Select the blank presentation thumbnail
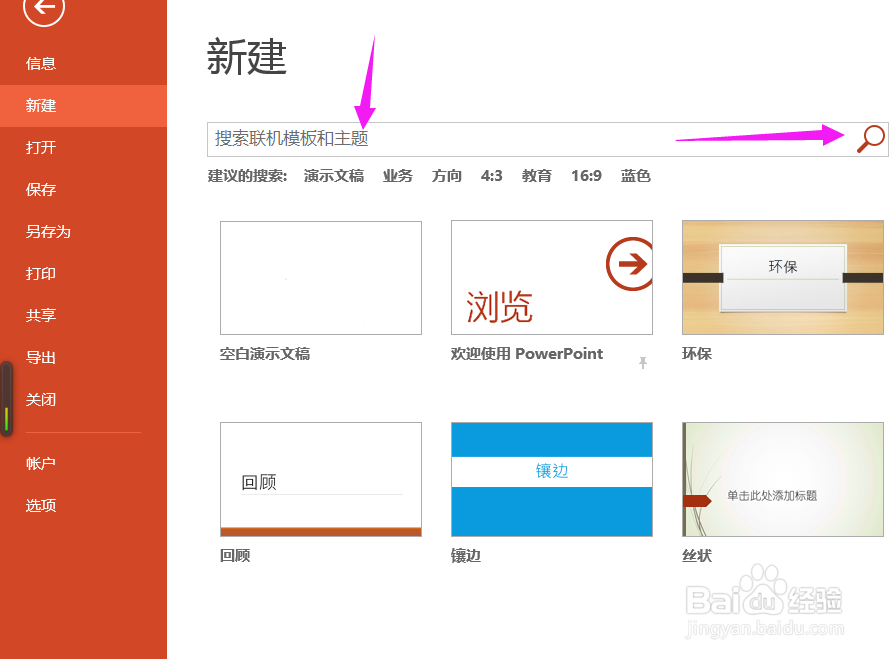Screen dimensions: 894x659 321,278
